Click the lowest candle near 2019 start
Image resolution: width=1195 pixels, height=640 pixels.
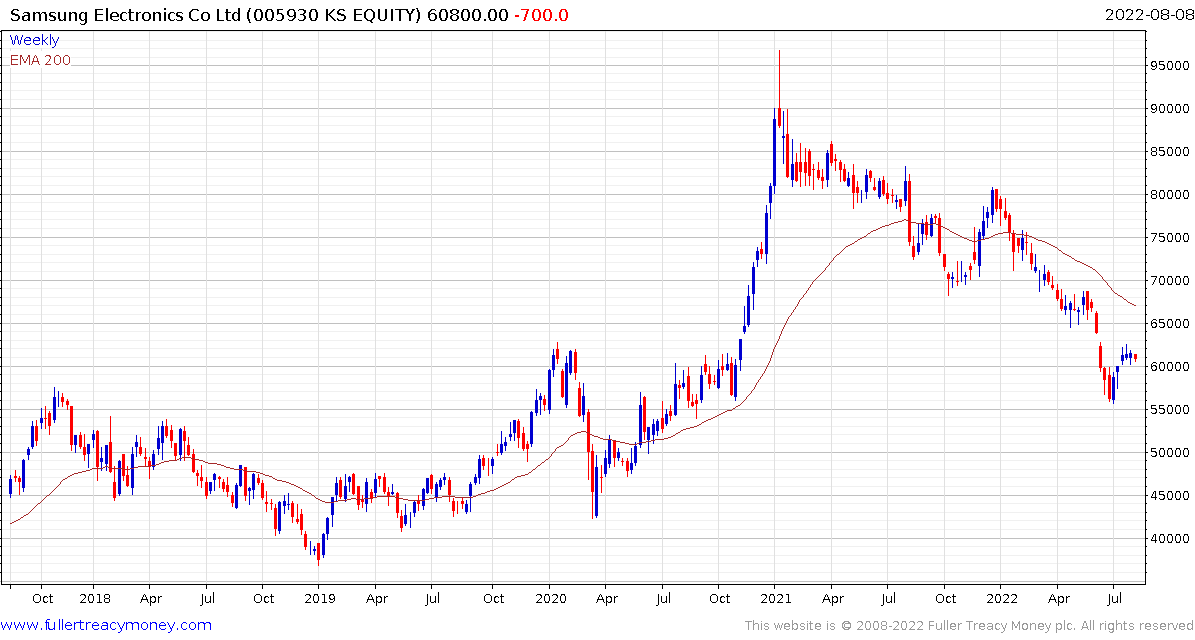coord(319,555)
